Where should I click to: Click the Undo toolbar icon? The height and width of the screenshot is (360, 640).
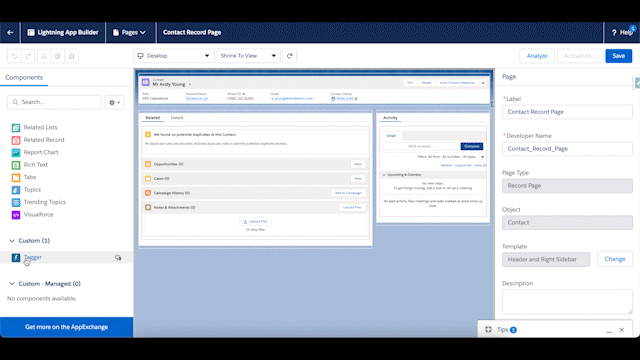tap(14, 56)
